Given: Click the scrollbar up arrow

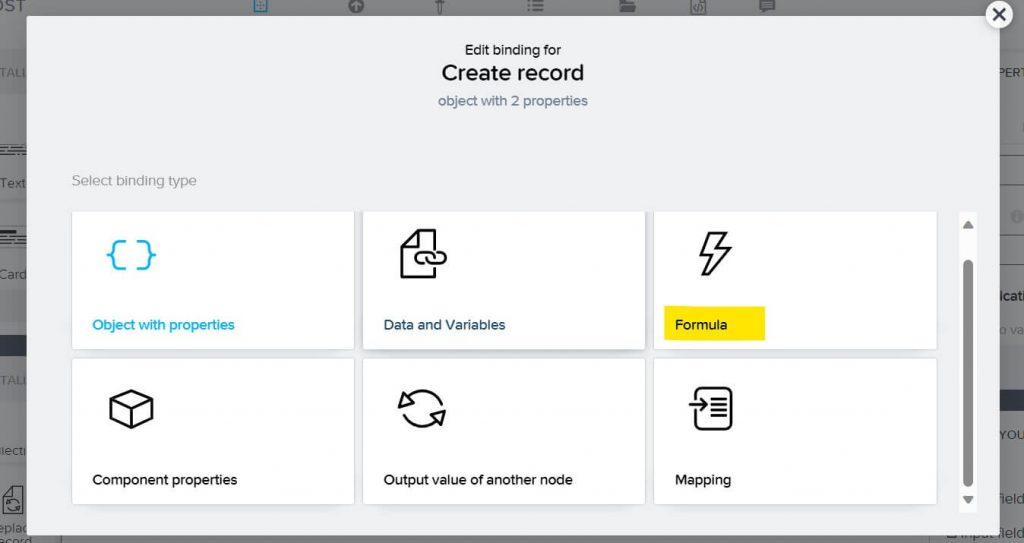Looking at the screenshot, I should 968,225.
